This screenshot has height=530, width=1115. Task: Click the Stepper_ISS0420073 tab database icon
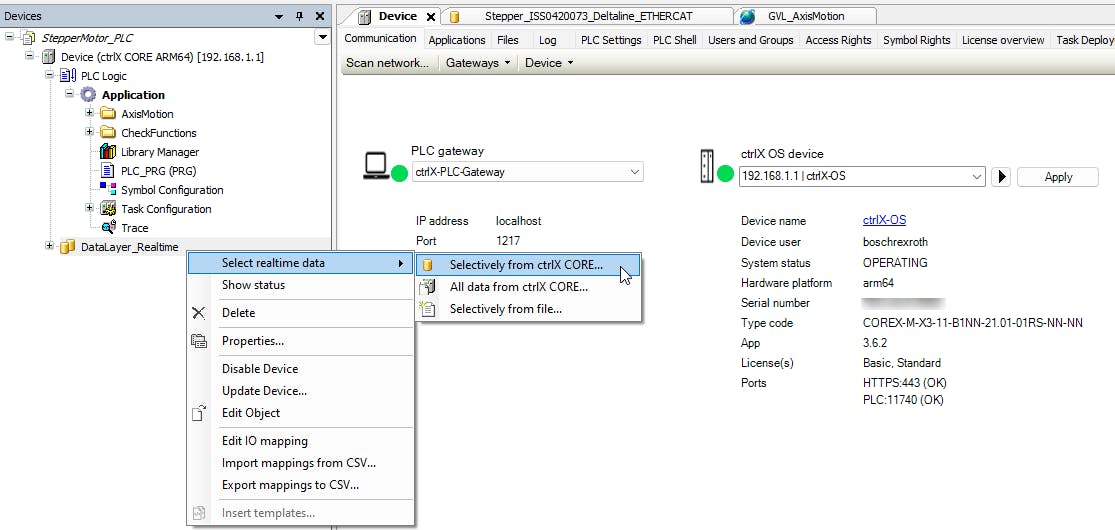click(x=455, y=16)
